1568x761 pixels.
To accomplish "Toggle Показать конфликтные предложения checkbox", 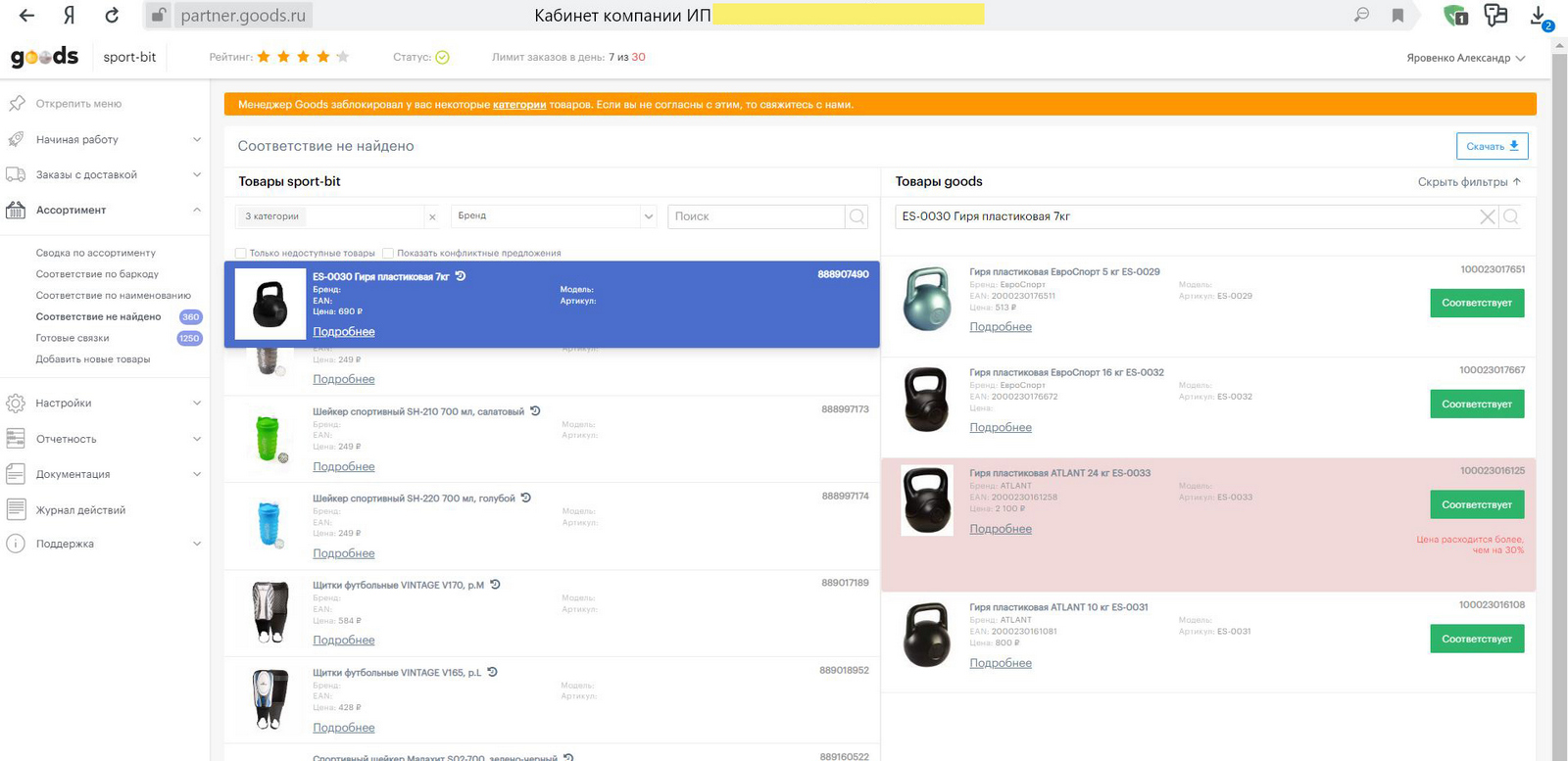I will click(388, 253).
